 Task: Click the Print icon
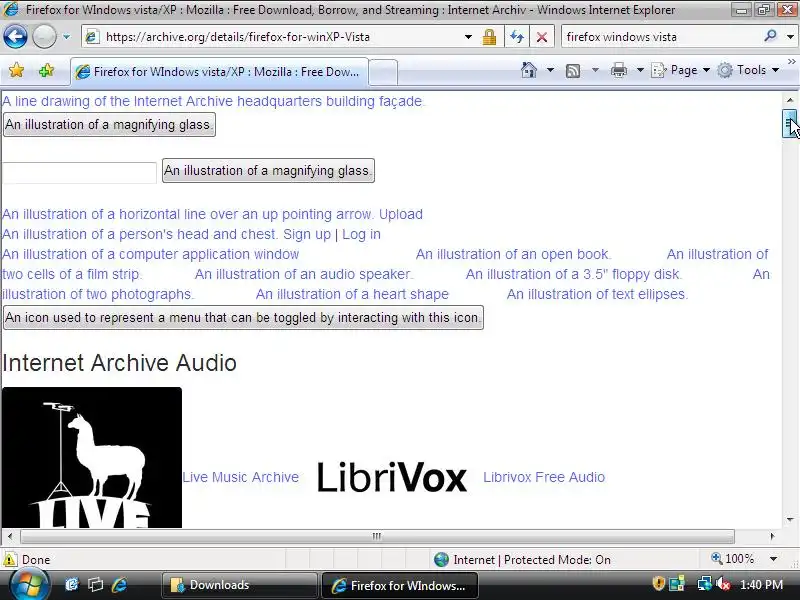coord(618,70)
